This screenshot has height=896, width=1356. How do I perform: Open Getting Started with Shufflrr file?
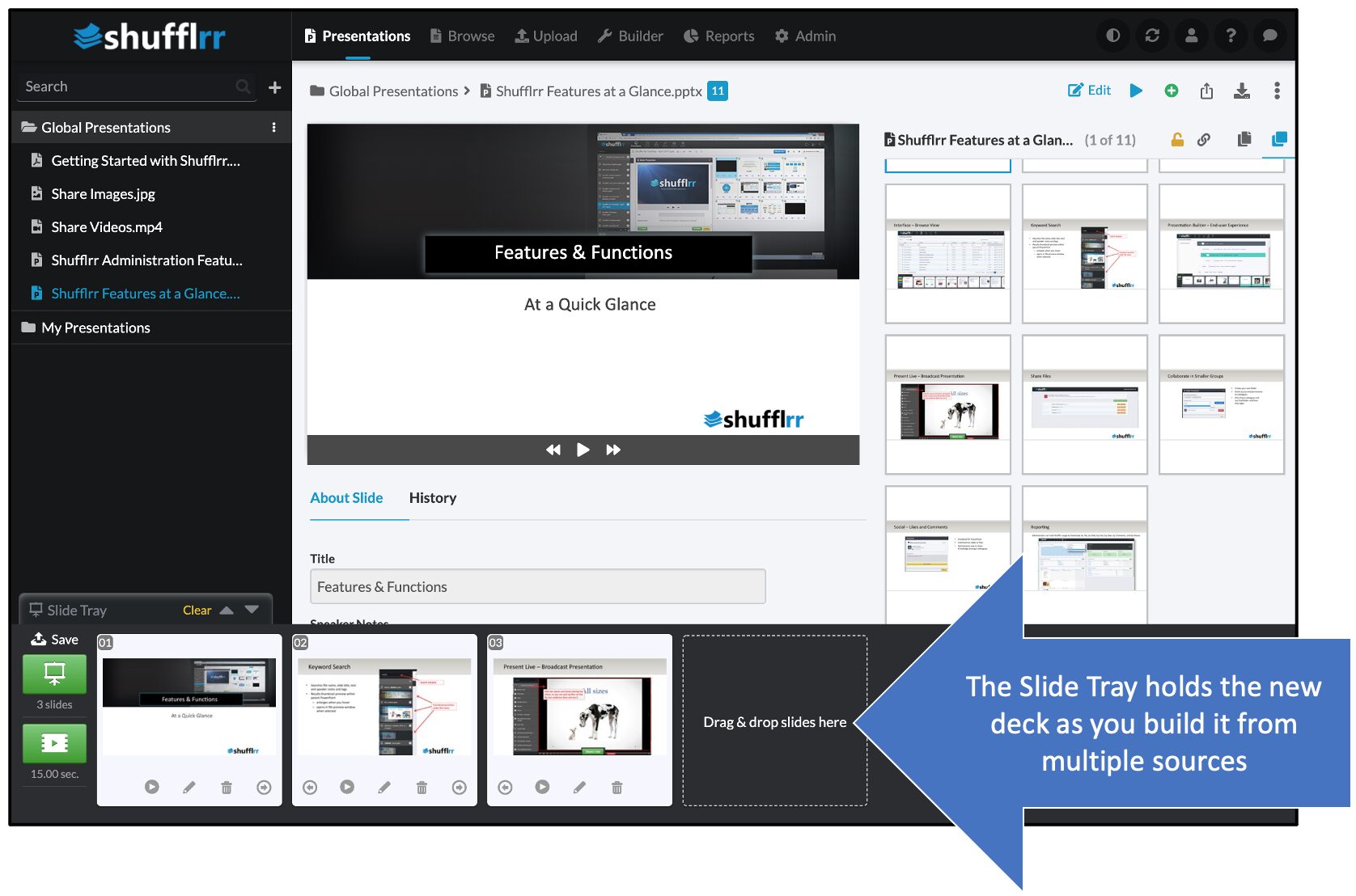point(146,161)
